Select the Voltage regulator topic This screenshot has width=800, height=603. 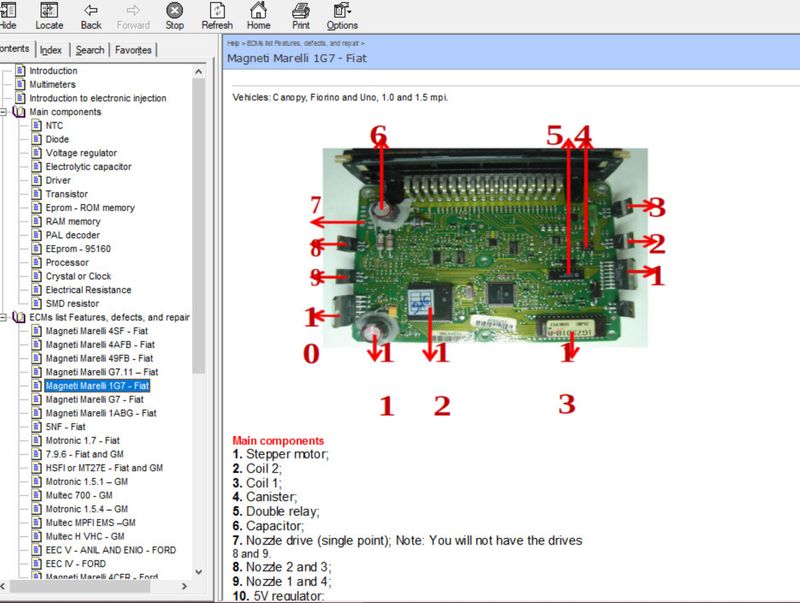[87, 153]
